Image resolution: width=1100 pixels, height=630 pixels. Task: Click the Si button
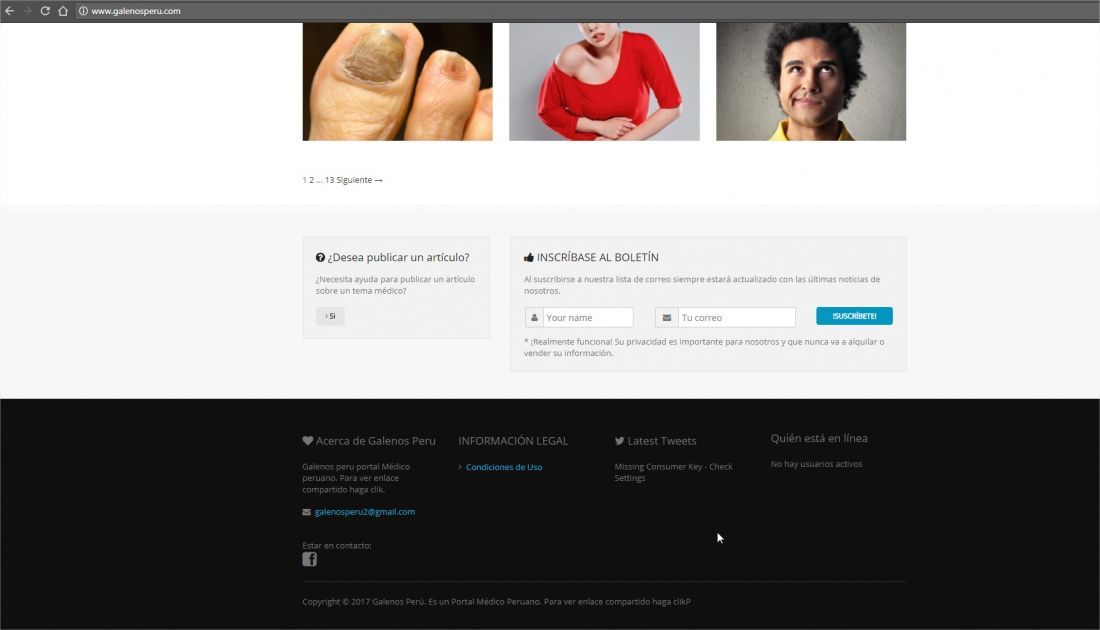click(x=330, y=316)
